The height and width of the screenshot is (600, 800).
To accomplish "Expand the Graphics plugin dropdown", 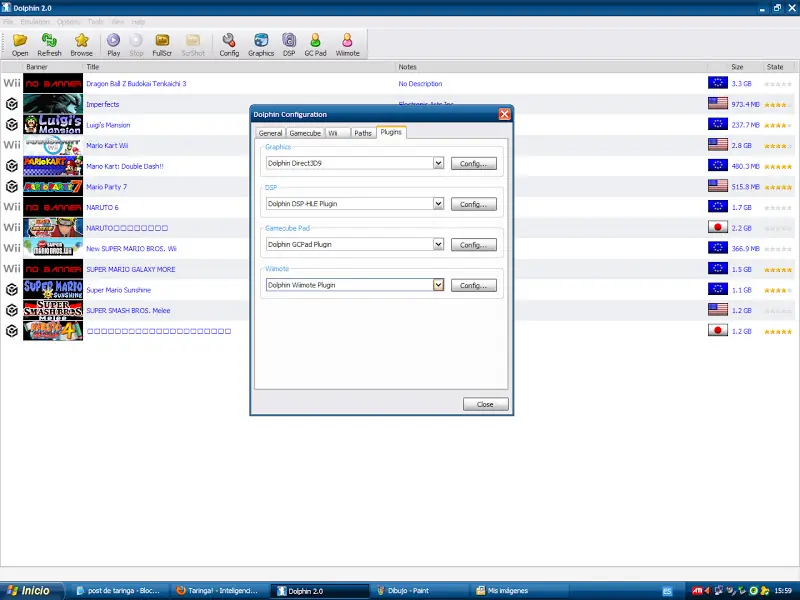I will click(x=438, y=163).
